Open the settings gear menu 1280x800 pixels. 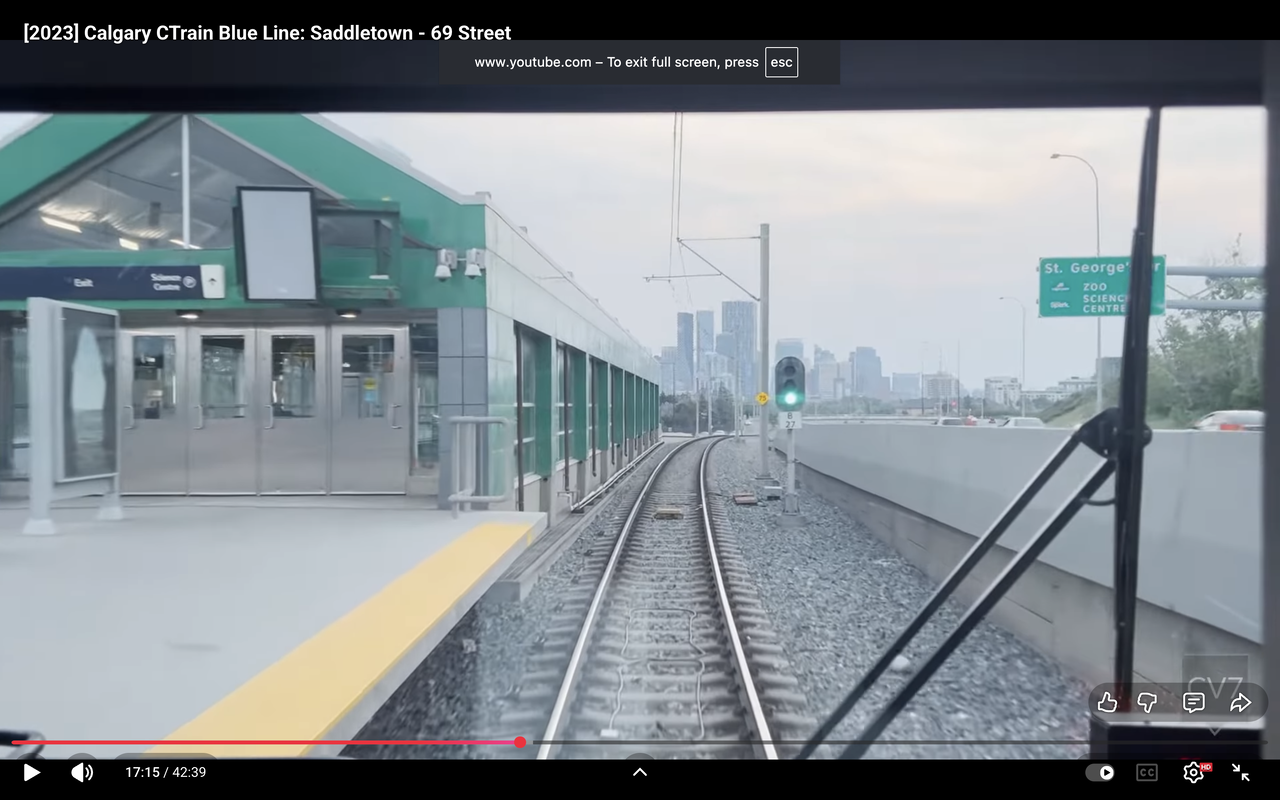(x=1193, y=772)
